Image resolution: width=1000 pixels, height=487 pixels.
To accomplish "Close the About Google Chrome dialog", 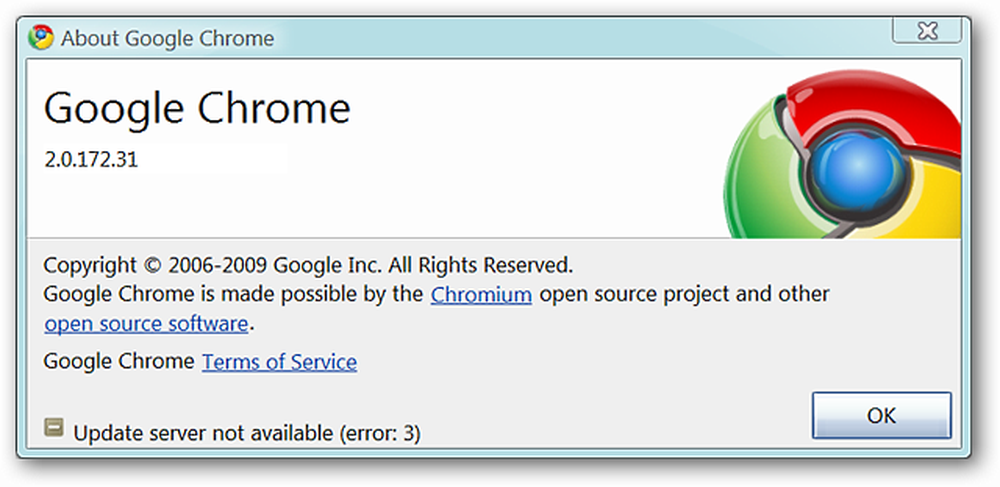I will click(x=927, y=30).
